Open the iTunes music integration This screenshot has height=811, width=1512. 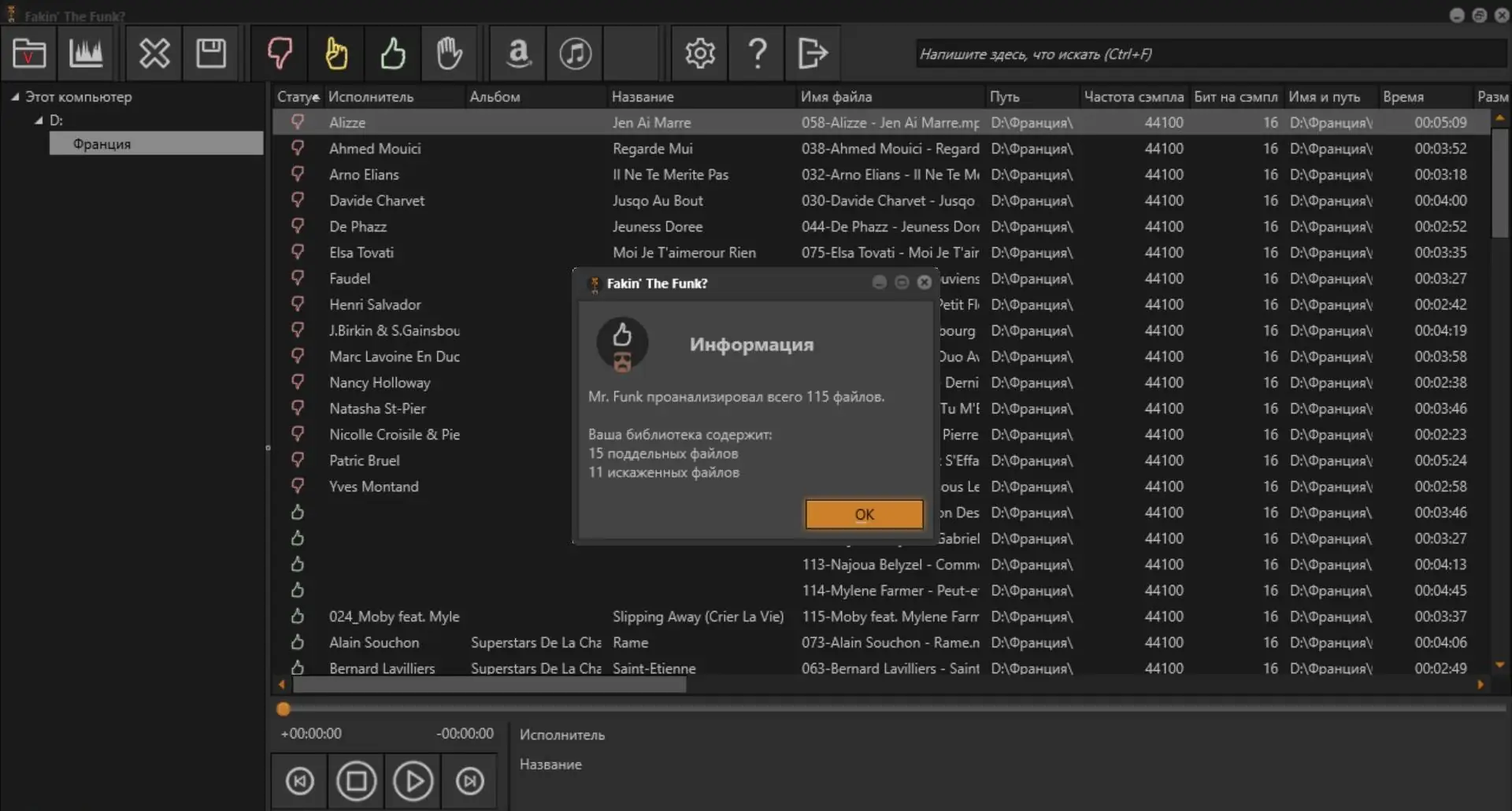pyautogui.click(x=574, y=53)
